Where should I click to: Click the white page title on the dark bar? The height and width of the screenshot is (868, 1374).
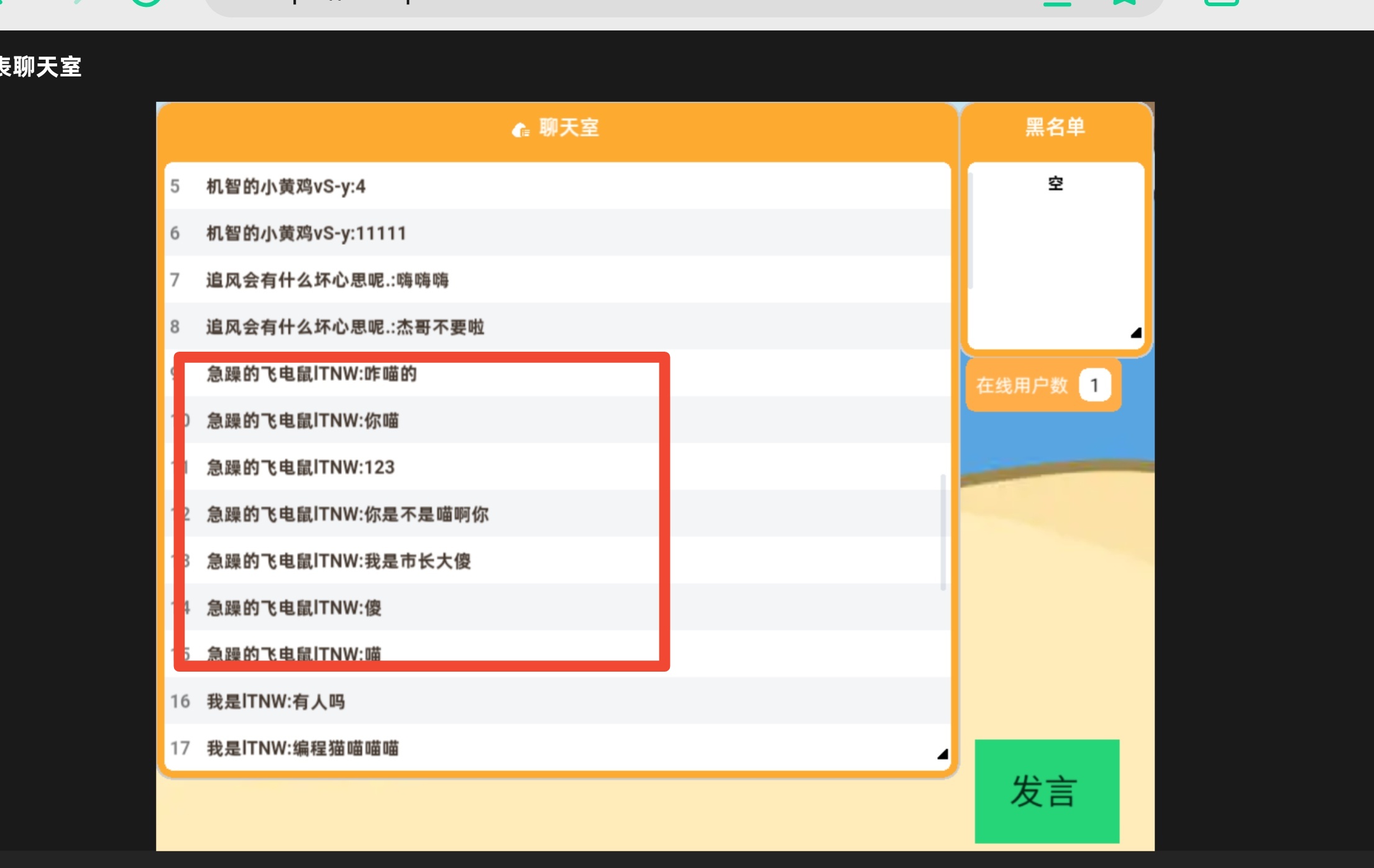pos(40,66)
